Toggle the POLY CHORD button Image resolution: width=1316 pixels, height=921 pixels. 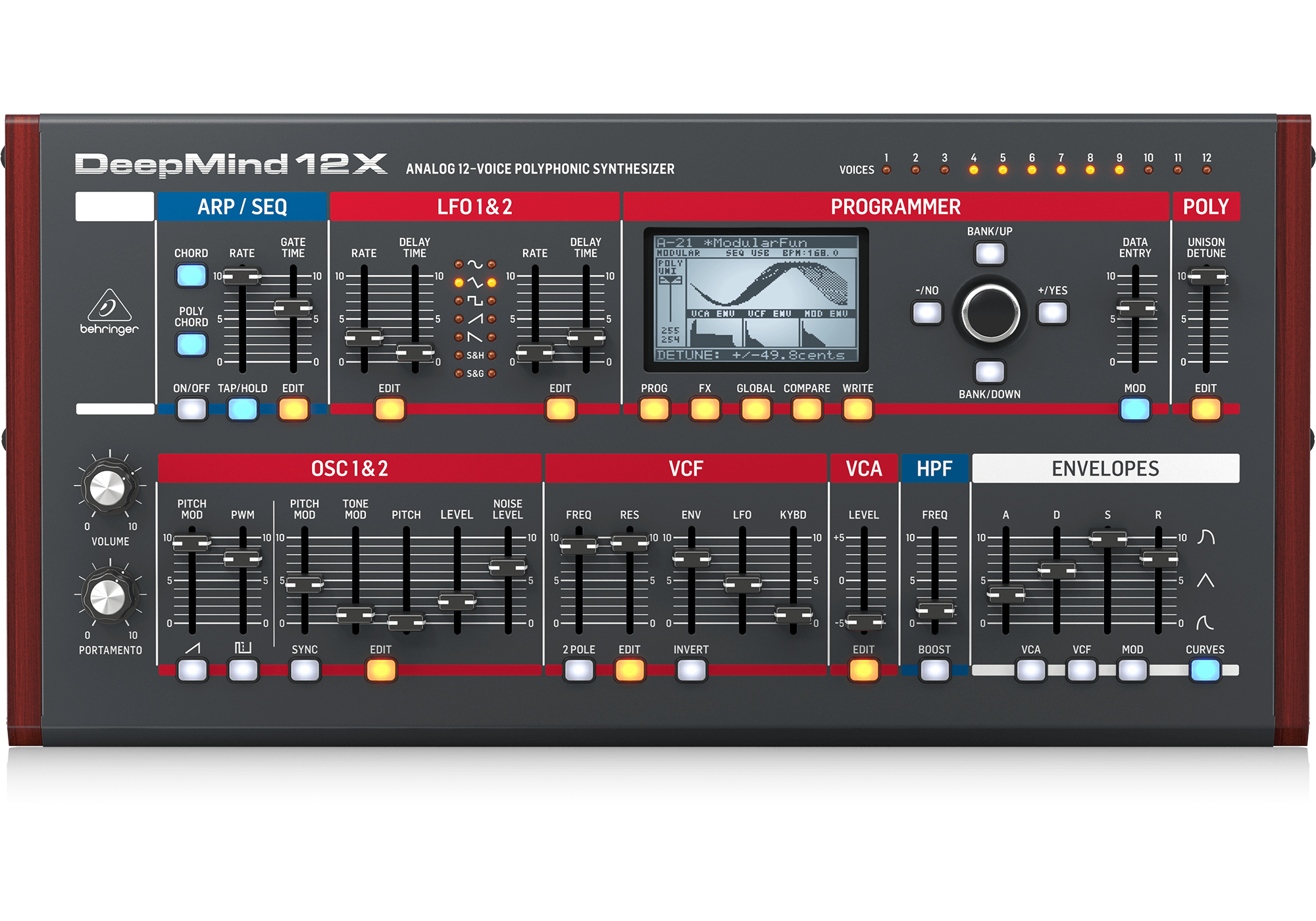[191, 344]
